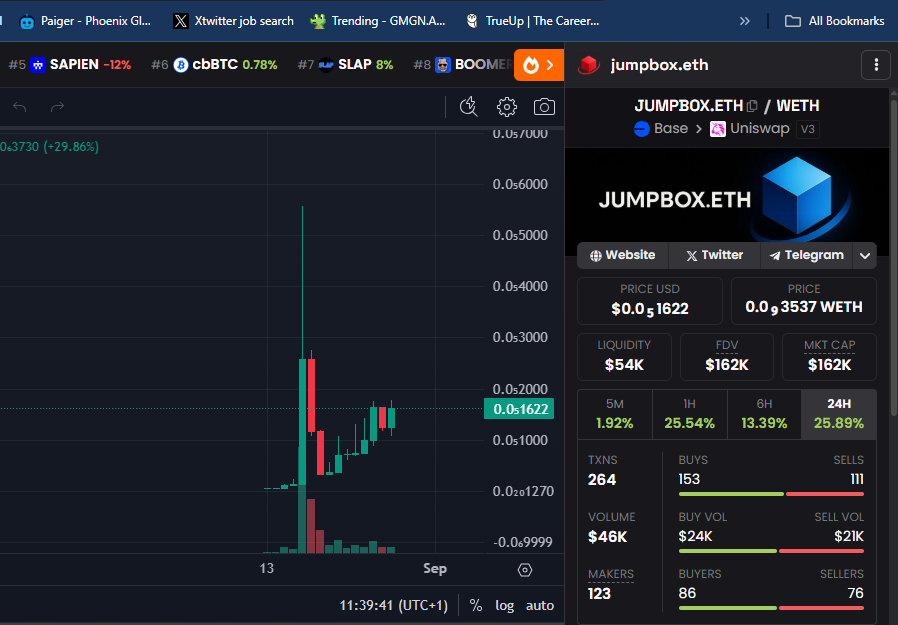Click the buys versus sells ratio bar
Viewport: 898px width, 625px height.
771,494
